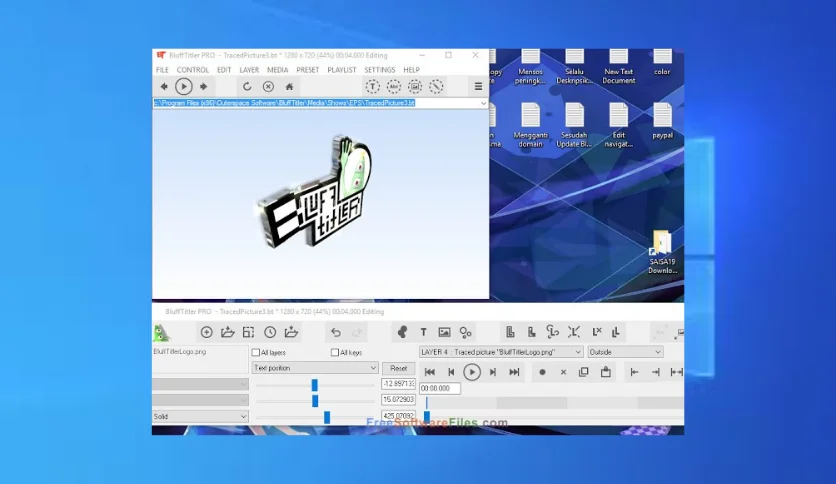Click the -12.897133 value field
This screenshot has height=484, width=836.
[398, 384]
